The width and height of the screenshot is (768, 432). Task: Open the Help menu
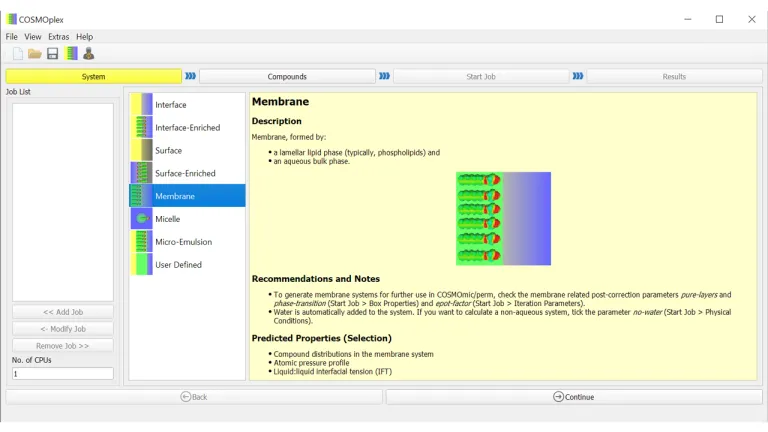[85, 37]
